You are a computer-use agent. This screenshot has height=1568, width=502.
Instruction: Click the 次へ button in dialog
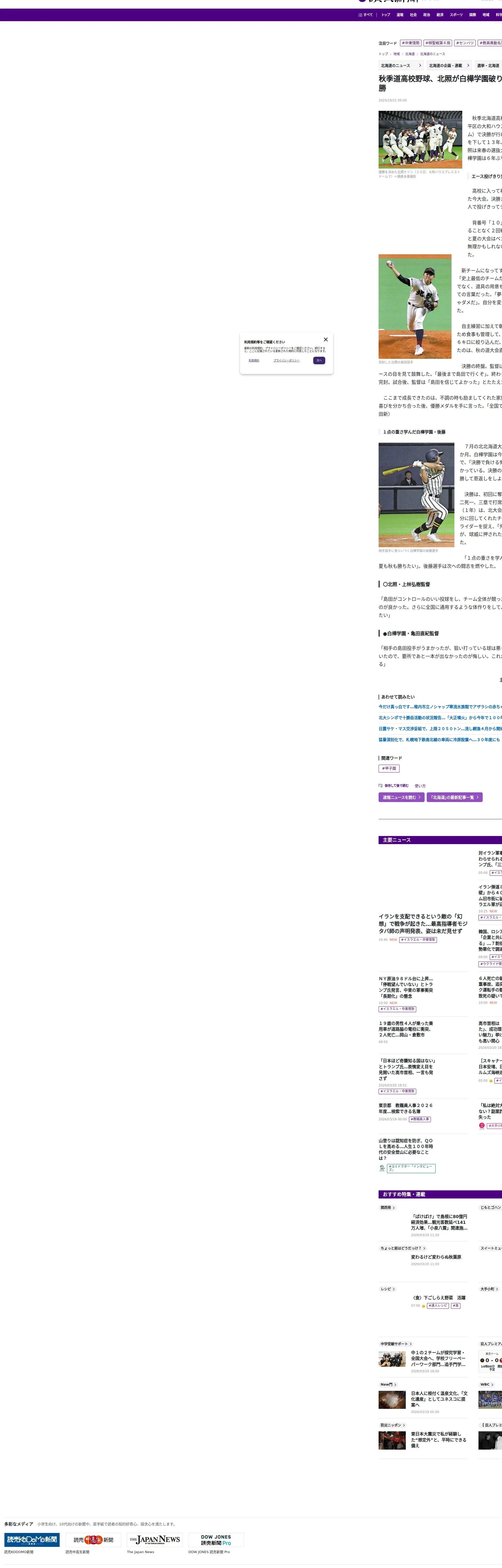click(319, 360)
